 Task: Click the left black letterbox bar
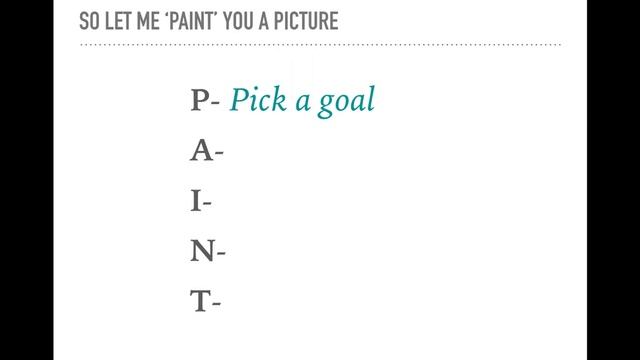[x=27, y=180]
